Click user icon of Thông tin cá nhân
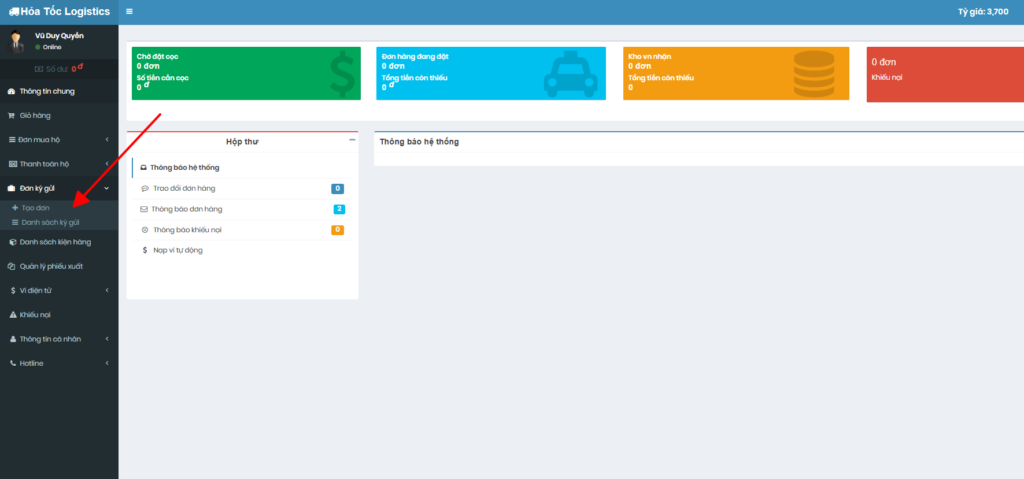Viewport: 1024px width, 479px height. [13, 339]
